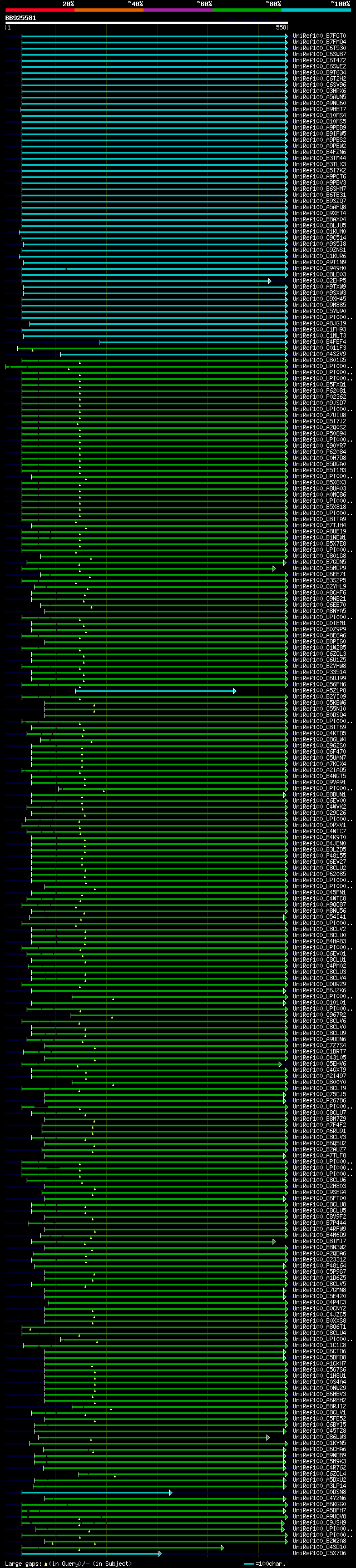This screenshot has height=1568, width=356.
Task: Click the green ~80% identity legend segment
Action: tap(247, 10)
